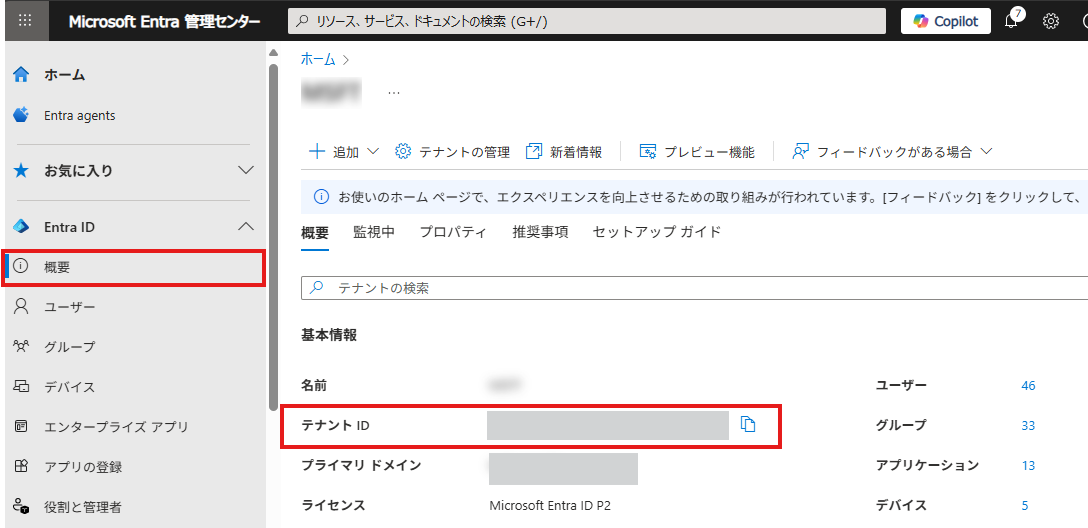Viewport: 1088px width, 528px height.
Task: Open the application count 13 link
Action: click(x=1028, y=466)
